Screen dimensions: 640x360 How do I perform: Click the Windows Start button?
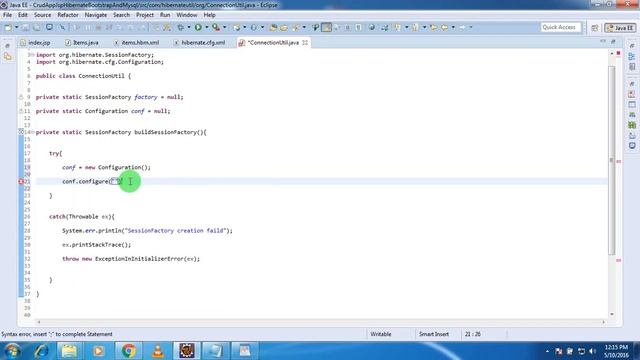12,351
